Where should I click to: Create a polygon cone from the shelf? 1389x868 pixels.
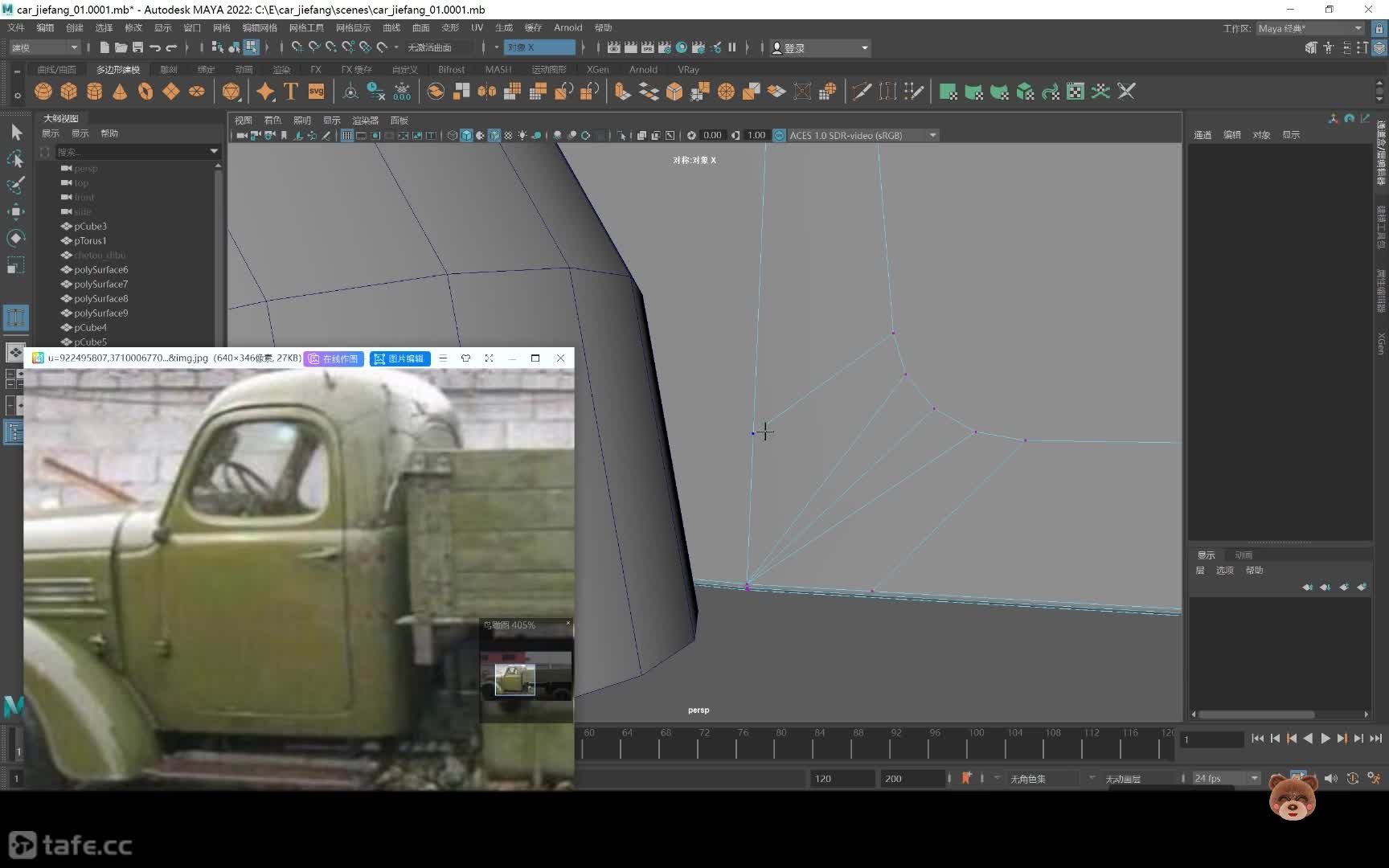coord(120,92)
